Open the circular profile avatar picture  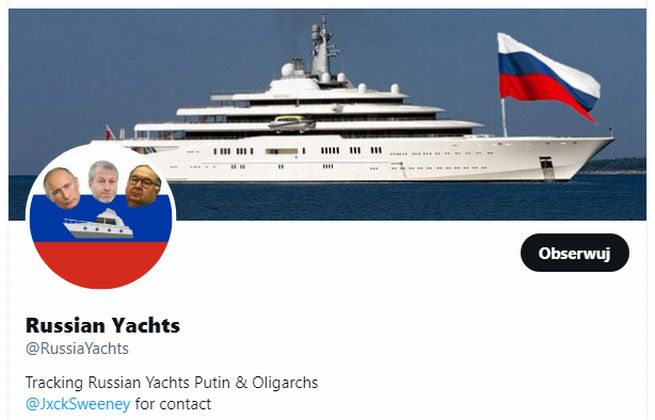point(101,216)
